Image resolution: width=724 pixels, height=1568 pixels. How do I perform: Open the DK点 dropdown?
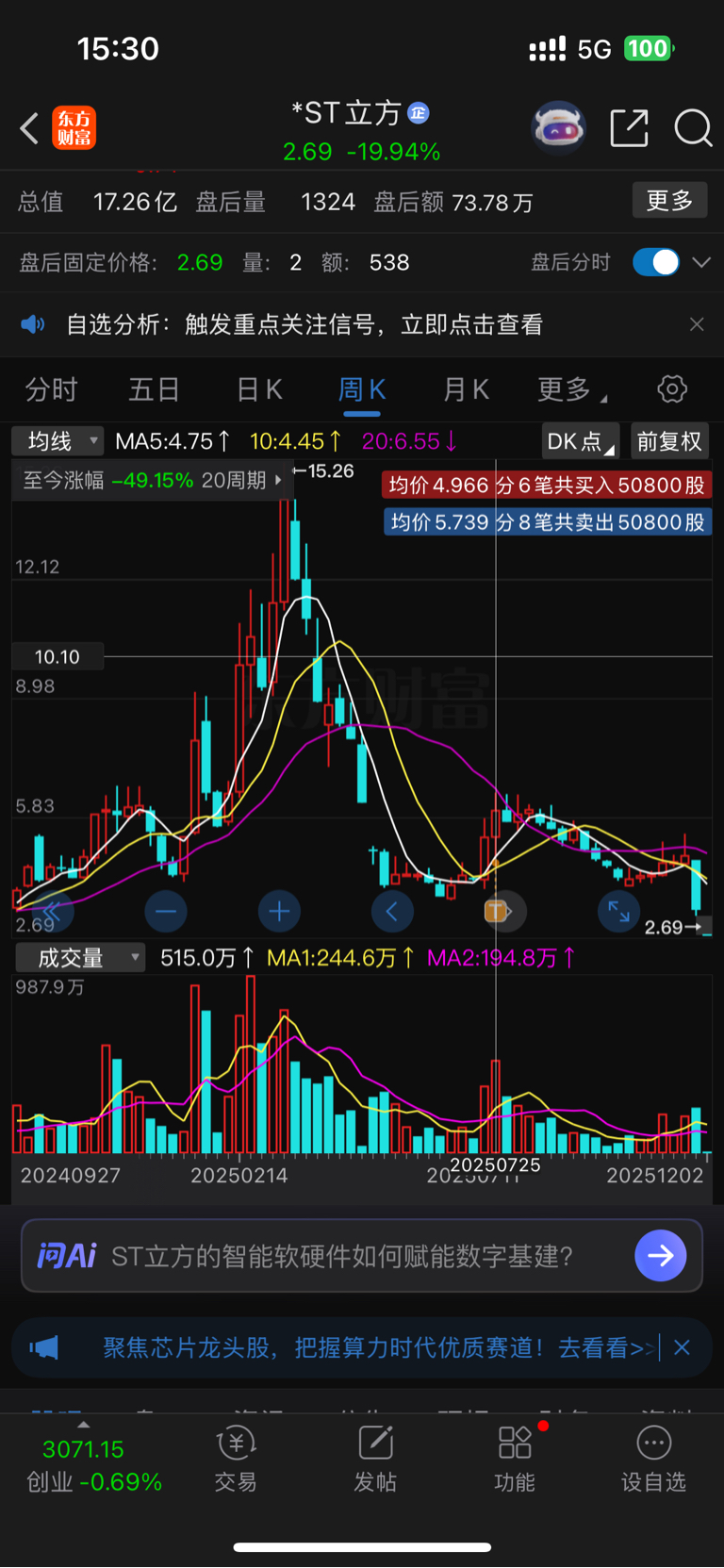(x=581, y=441)
